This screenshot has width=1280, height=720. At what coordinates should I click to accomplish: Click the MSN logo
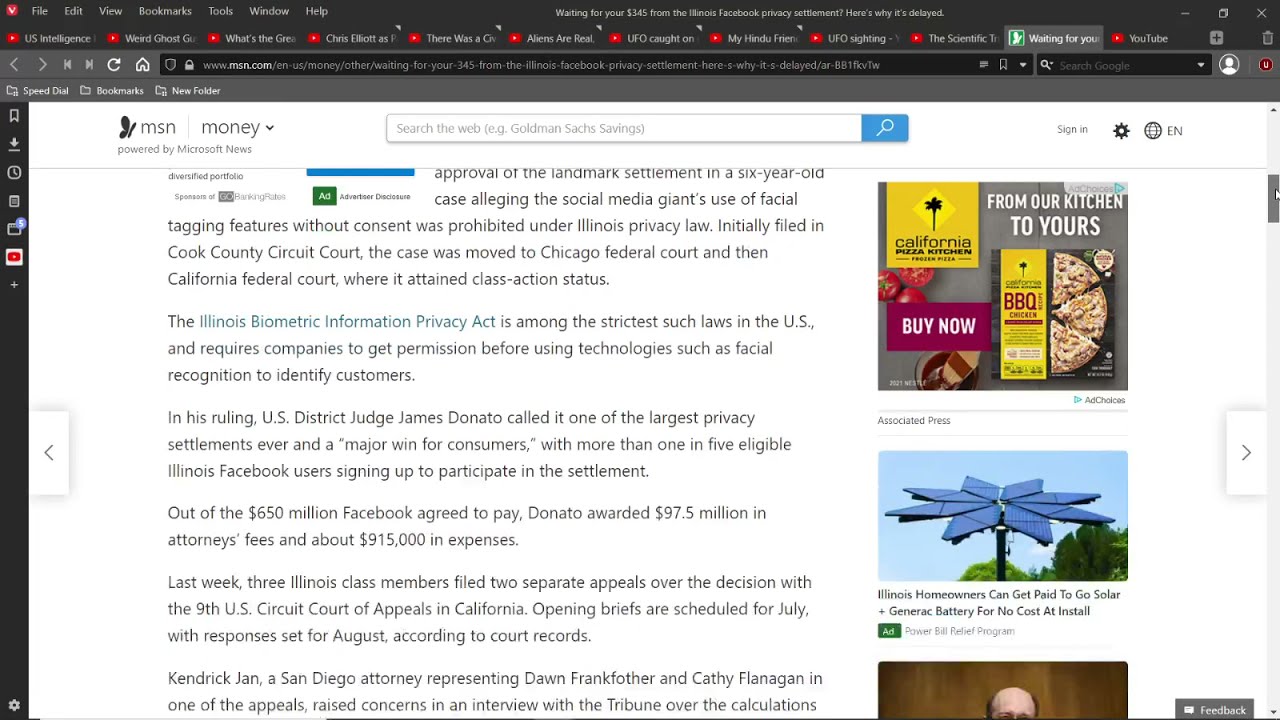point(147,127)
